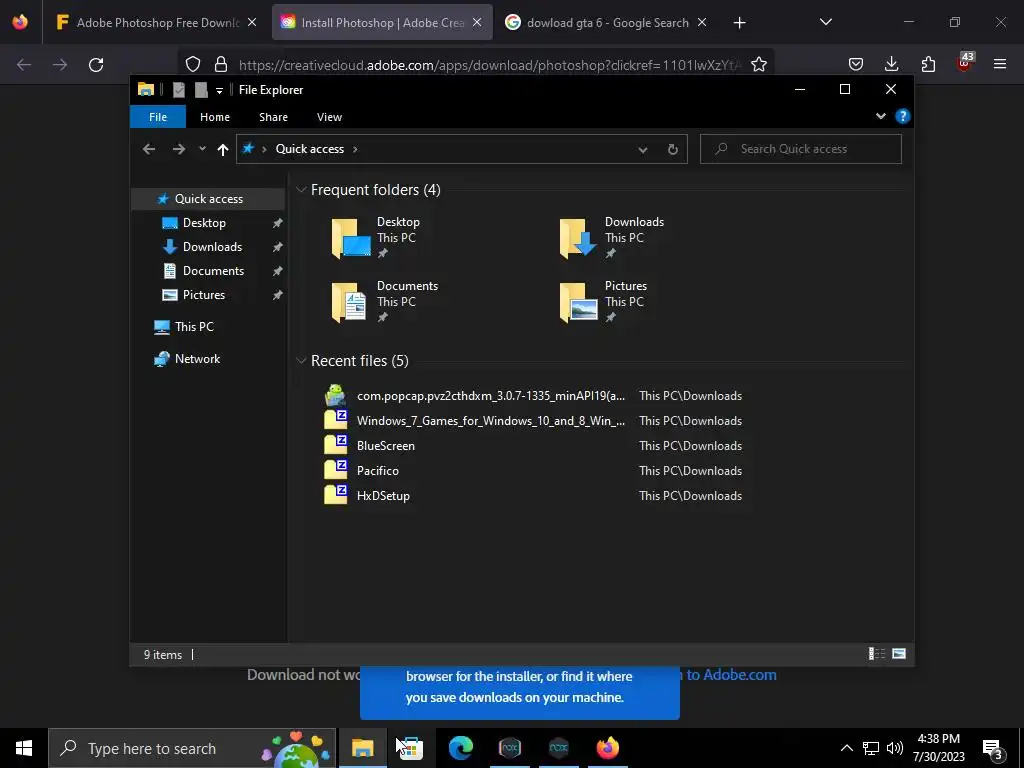Select Network in the navigation pane
Image resolution: width=1024 pixels, height=768 pixels.
197,359
